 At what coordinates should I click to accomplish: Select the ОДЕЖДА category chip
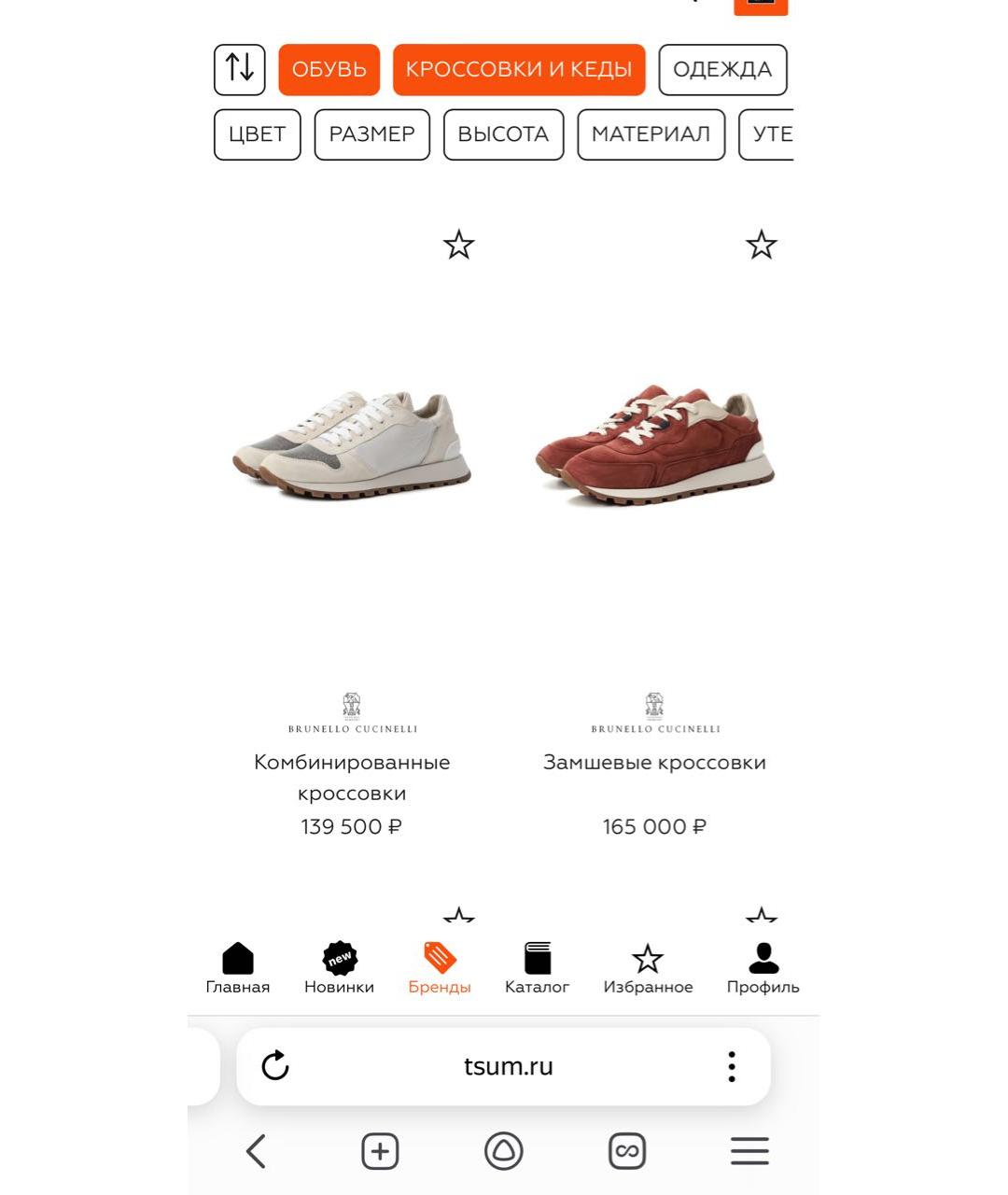pyautogui.click(x=722, y=69)
